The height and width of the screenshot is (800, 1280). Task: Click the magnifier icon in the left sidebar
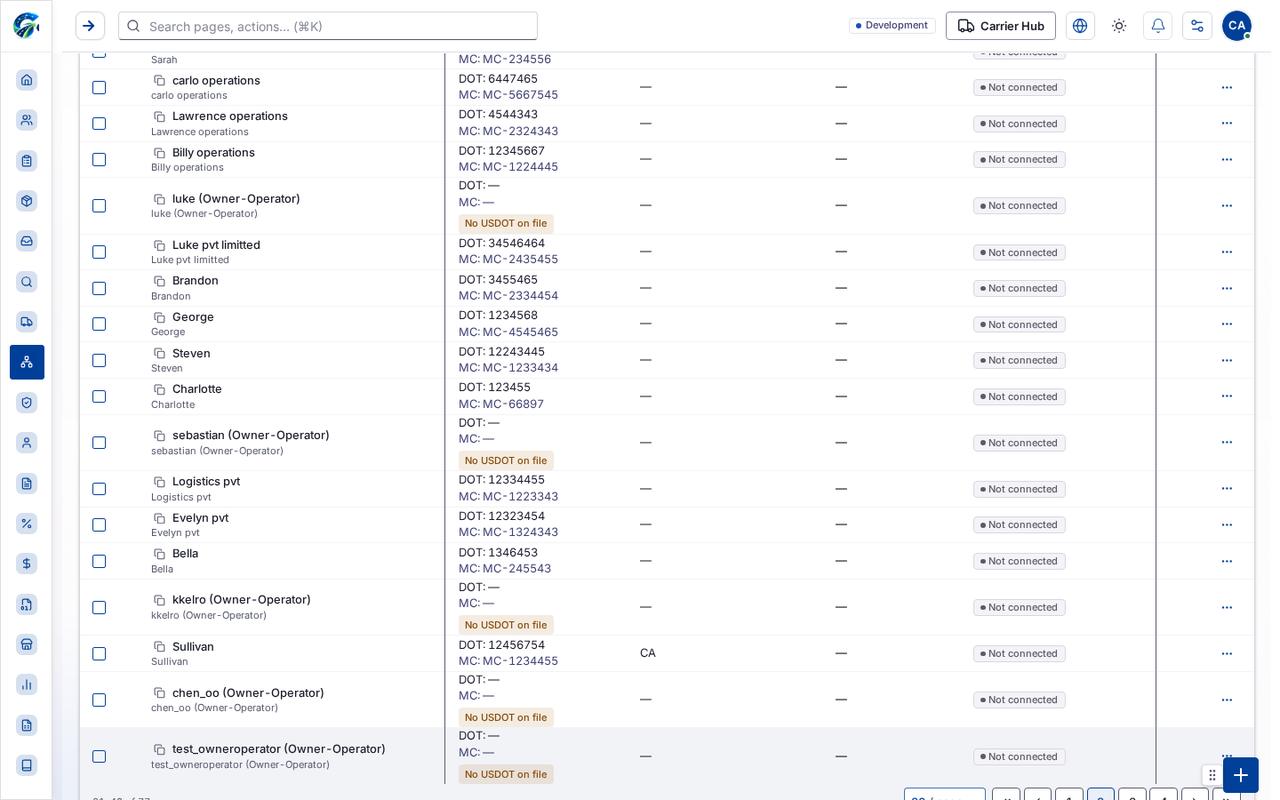[27, 282]
